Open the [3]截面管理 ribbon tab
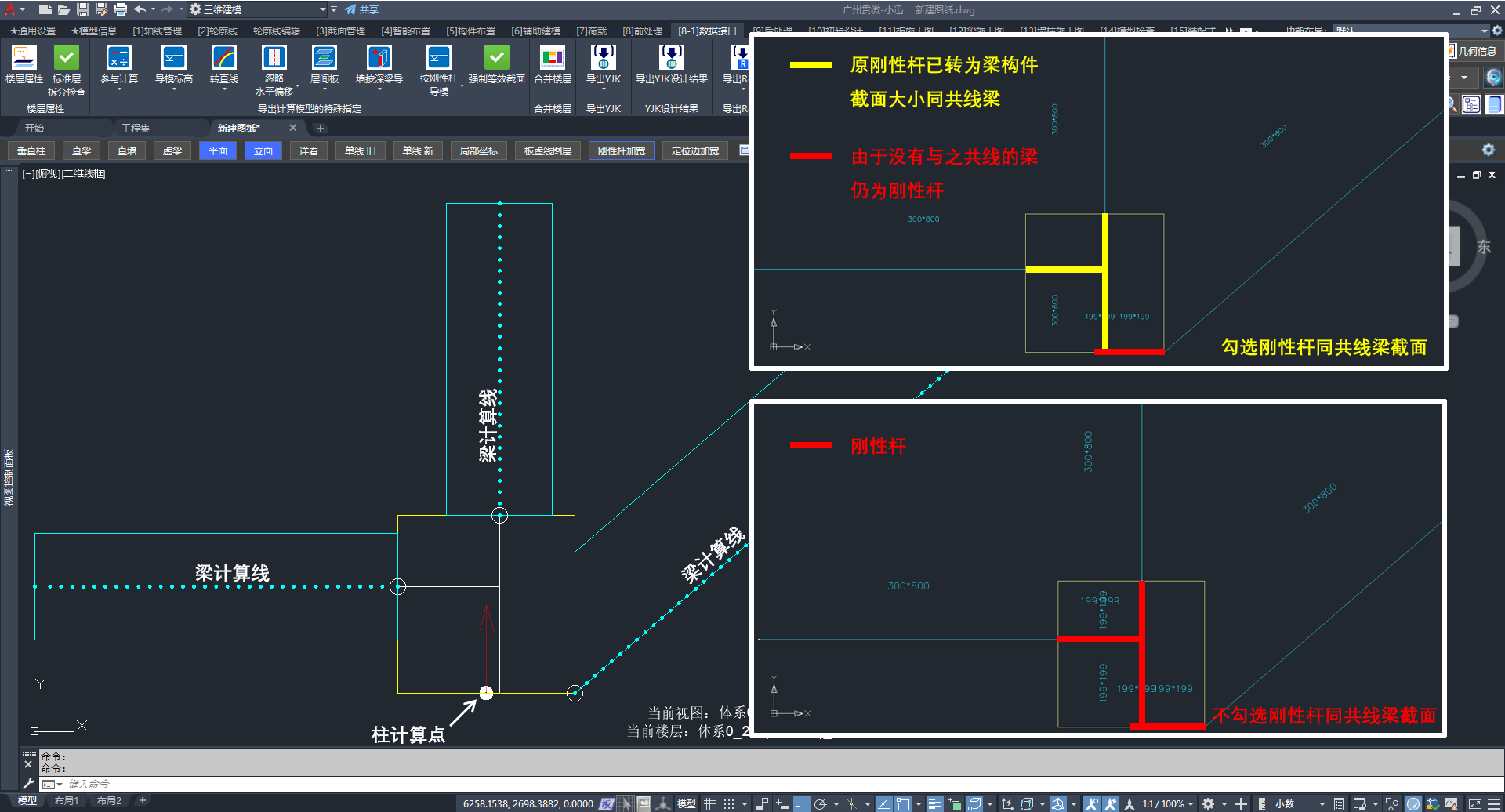The width and height of the screenshot is (1505, 812). (x=340, y=31)
